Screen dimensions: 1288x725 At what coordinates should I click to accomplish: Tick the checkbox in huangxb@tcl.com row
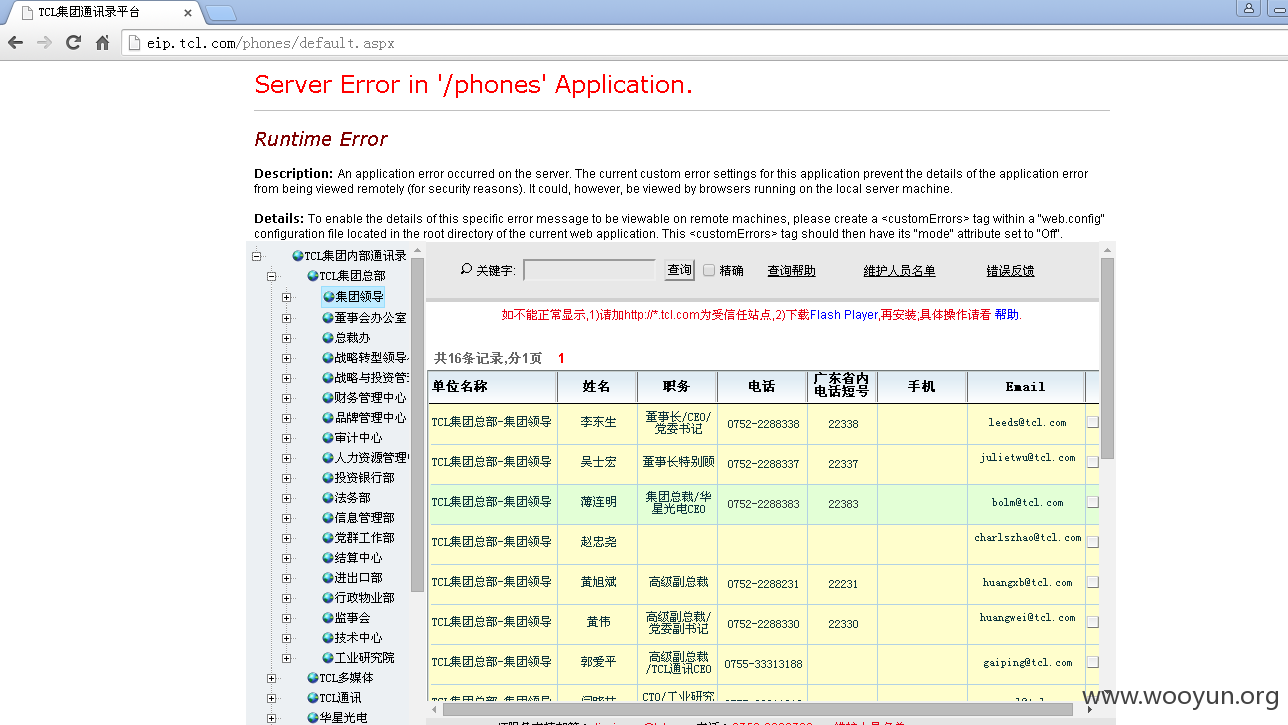(x=1093, y=582)
